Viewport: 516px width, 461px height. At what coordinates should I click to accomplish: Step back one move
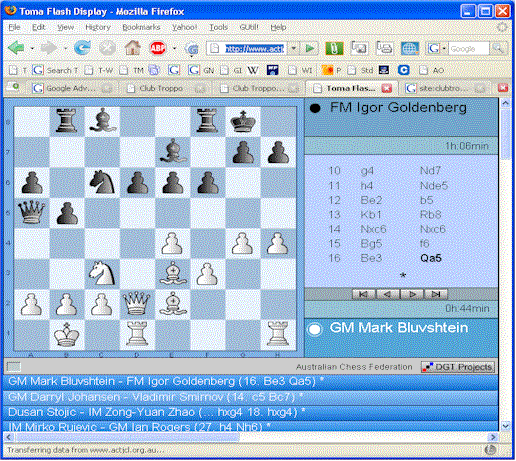click(388, 294)
